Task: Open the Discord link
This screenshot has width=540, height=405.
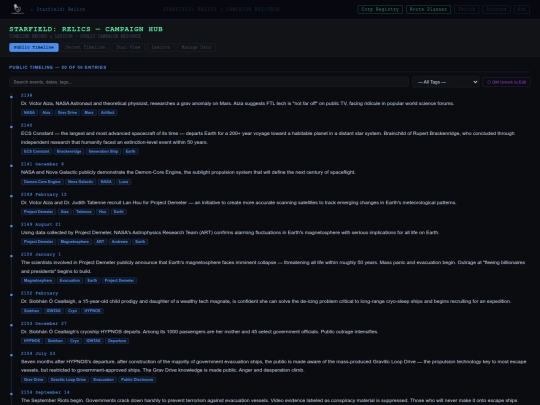Action: [496, 9]
